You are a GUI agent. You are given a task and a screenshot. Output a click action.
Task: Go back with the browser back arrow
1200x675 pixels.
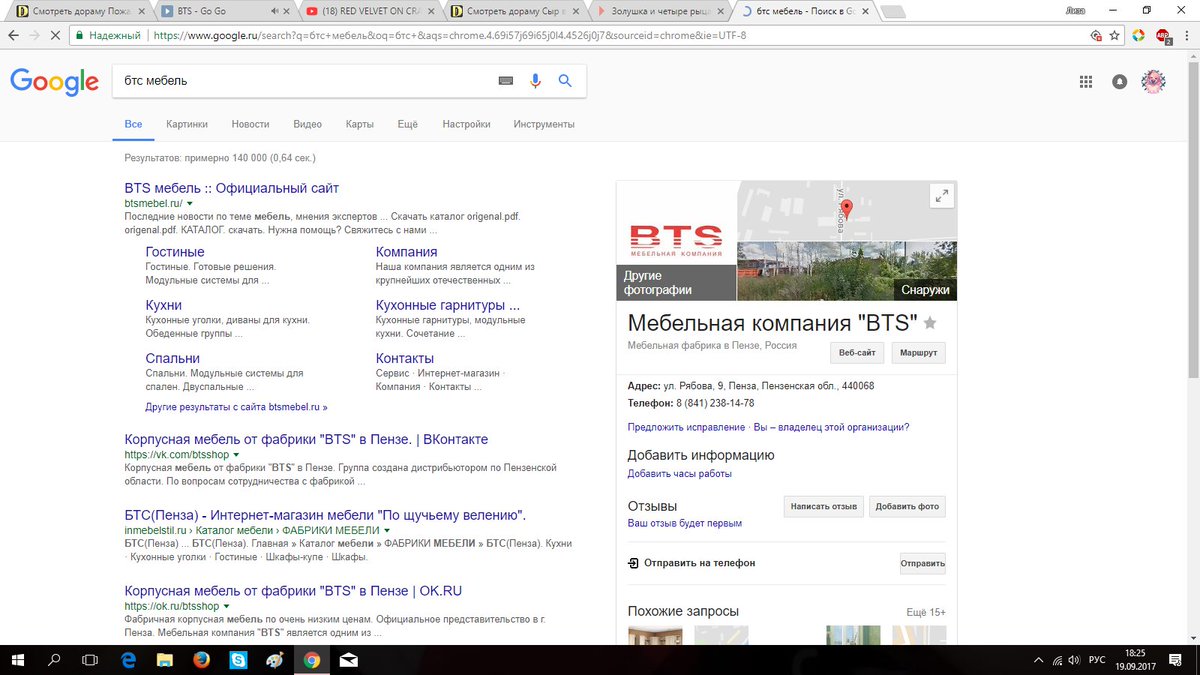click(12, 35)
